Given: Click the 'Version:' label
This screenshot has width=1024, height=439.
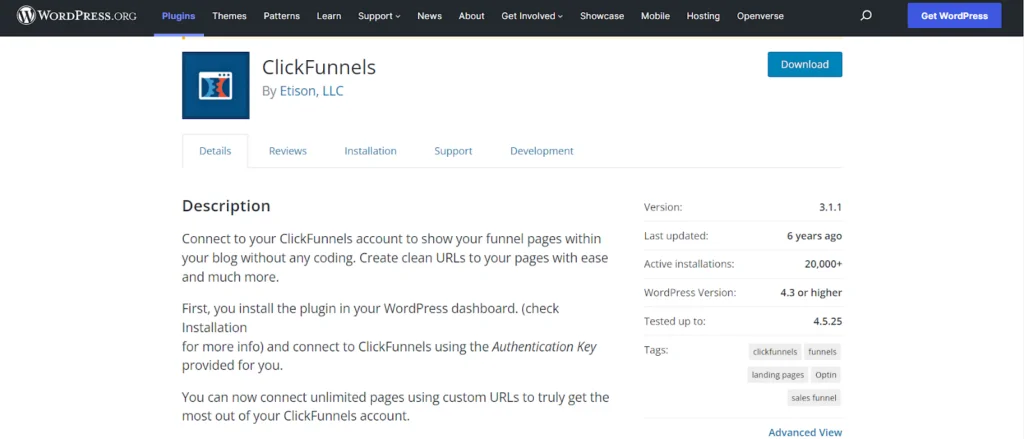Looking at the screenshot, I should click(x=663, y=207).
